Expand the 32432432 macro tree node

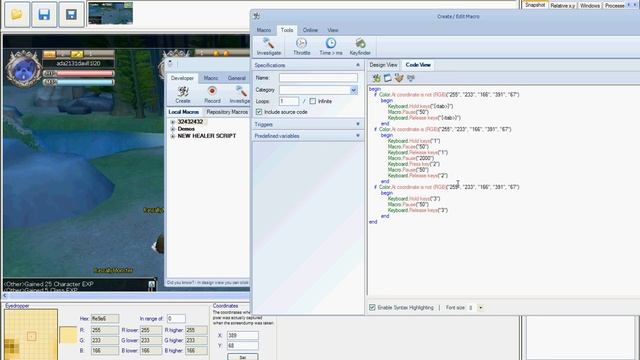point(173,122)
